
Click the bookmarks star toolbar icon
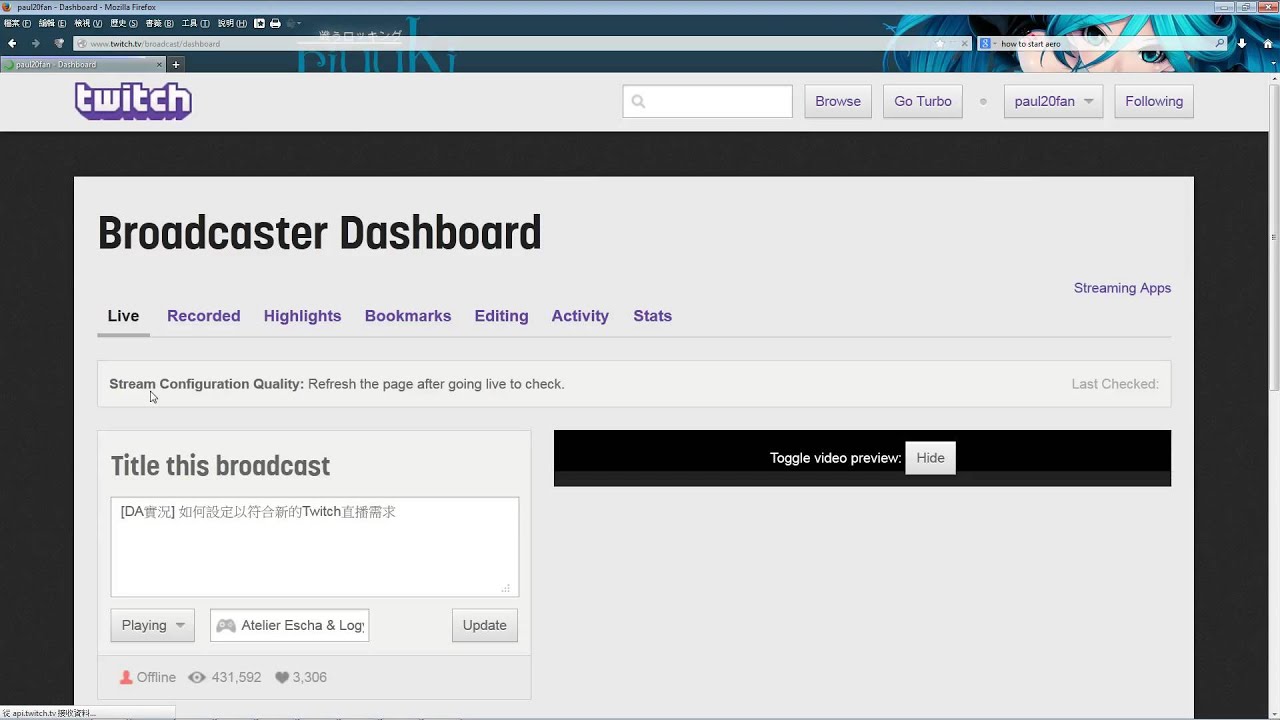click(x=259, y=23)
